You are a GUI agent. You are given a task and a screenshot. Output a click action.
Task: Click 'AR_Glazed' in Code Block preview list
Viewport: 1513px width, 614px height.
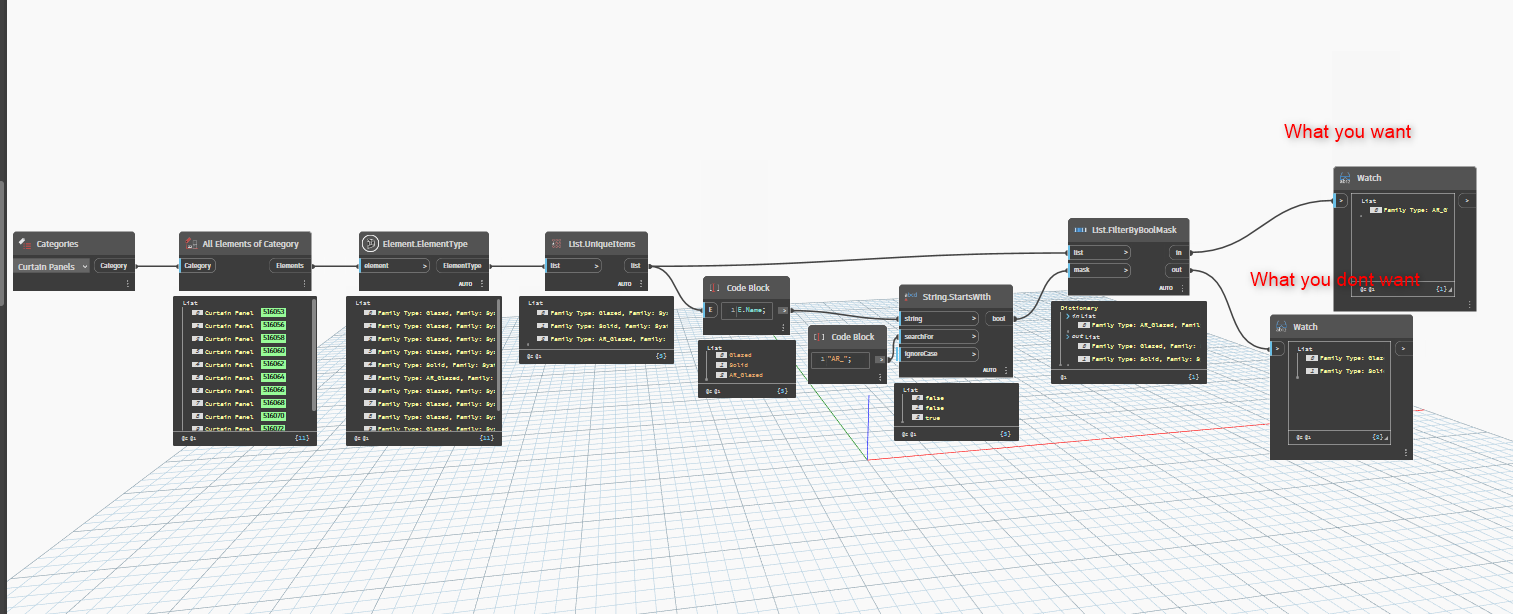[x=745, y=375]
